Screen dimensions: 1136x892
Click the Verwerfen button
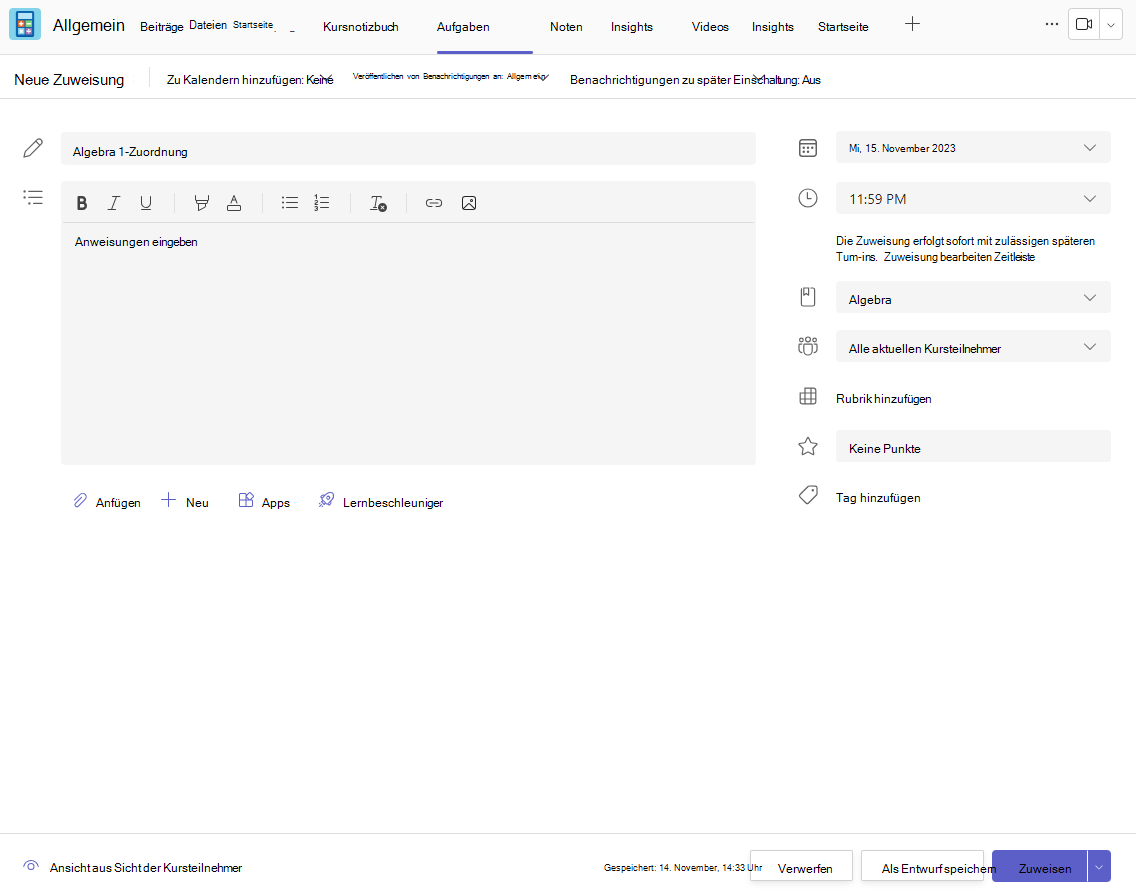pos(801,867)
